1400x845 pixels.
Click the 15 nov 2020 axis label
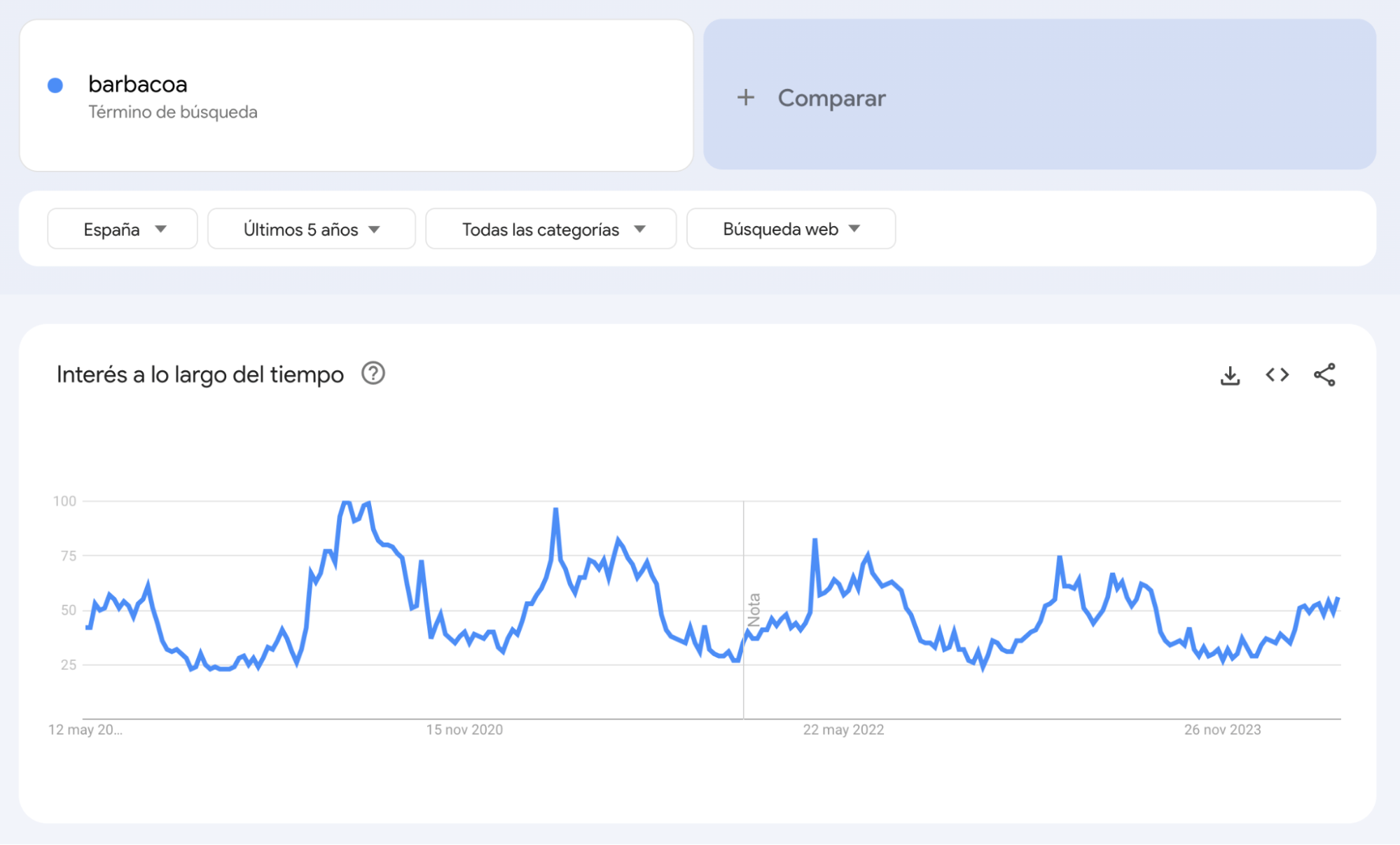pos(464,729)
